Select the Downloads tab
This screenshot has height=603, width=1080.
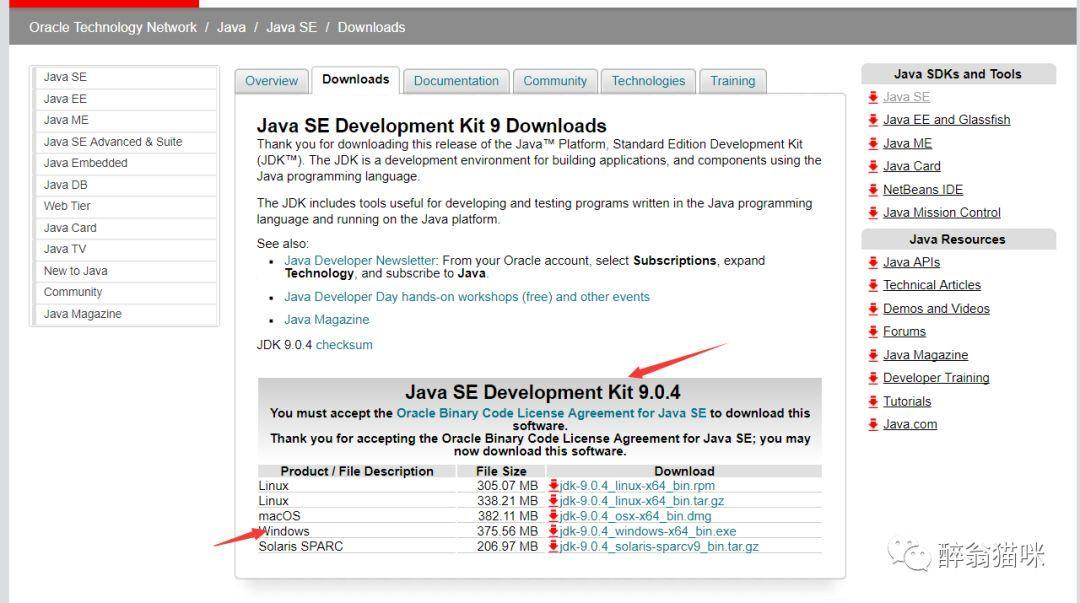[x=355, y=79]
